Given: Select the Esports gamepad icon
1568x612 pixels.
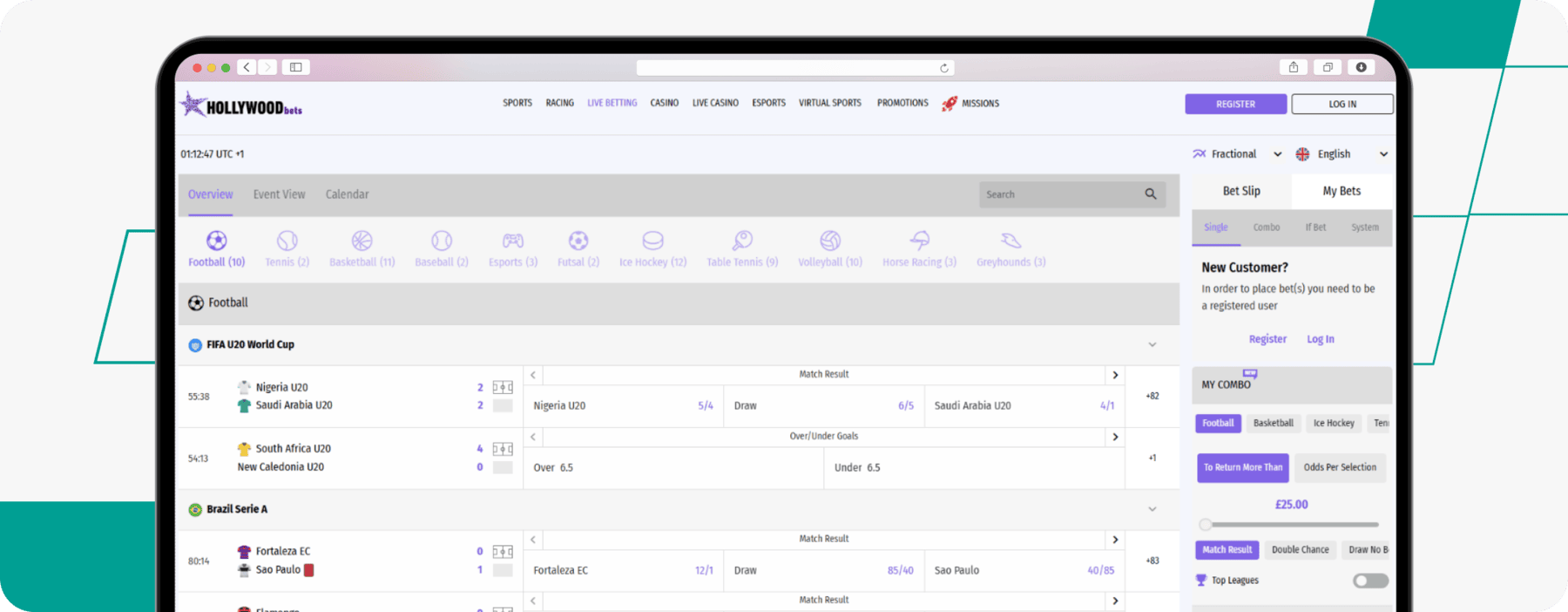Looking at the screenshot, I should (x=512, y=241).
